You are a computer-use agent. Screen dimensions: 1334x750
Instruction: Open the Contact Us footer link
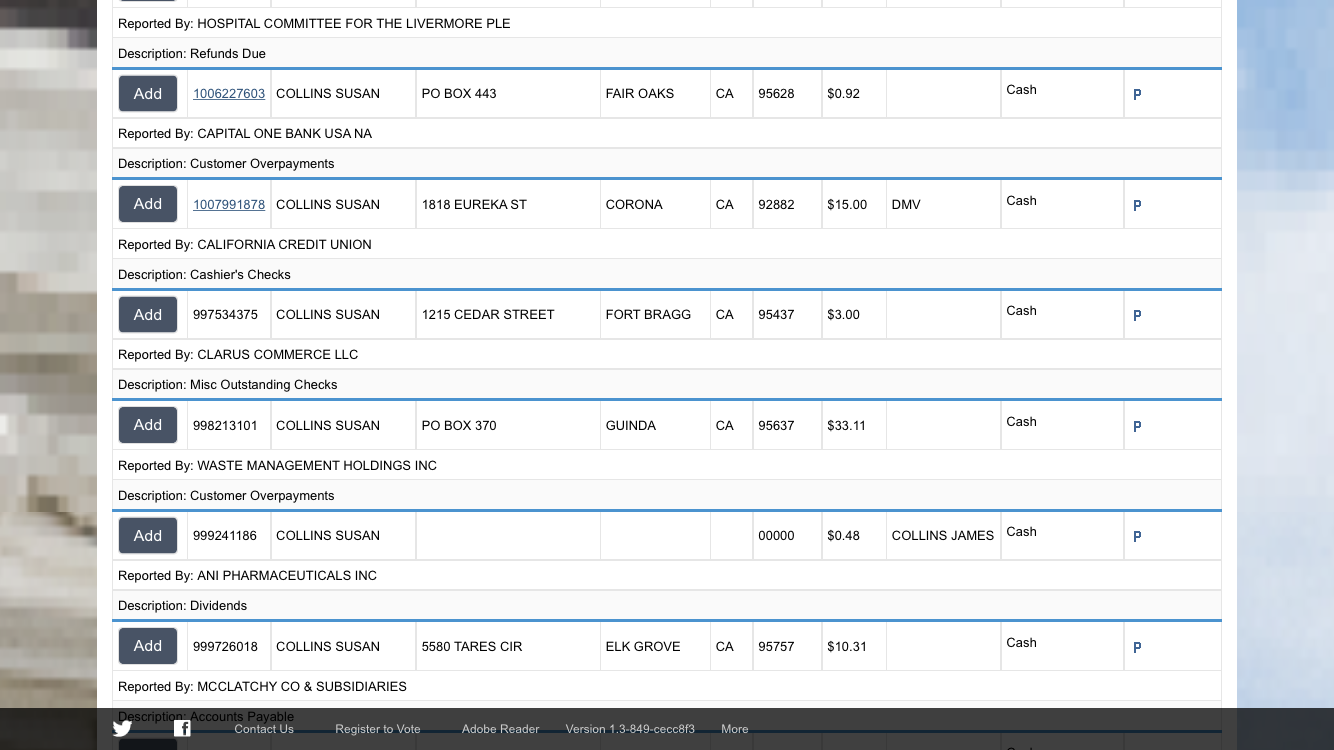pyautogui.click(x=264, y=729)
